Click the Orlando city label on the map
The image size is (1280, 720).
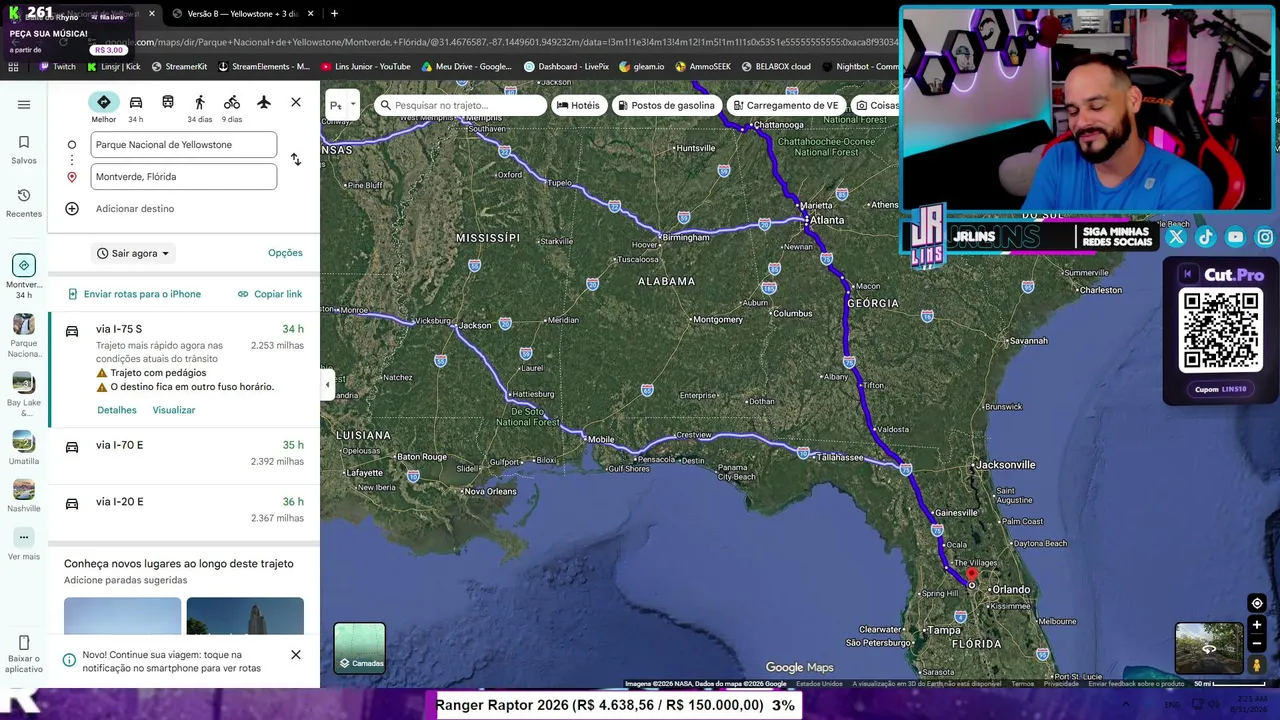point(1010,590)
